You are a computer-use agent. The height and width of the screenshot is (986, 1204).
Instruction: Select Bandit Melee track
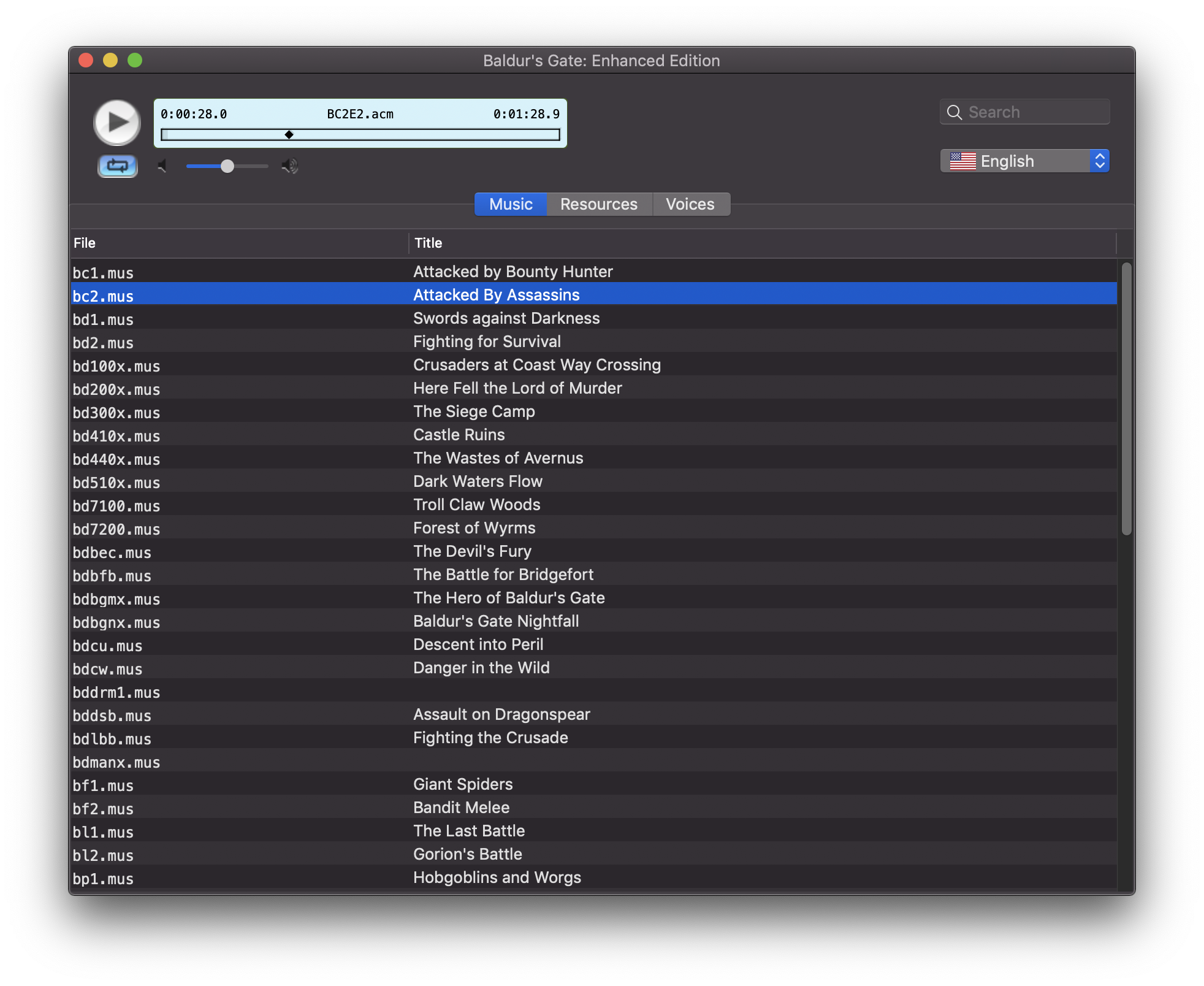[x=593, y=808]
